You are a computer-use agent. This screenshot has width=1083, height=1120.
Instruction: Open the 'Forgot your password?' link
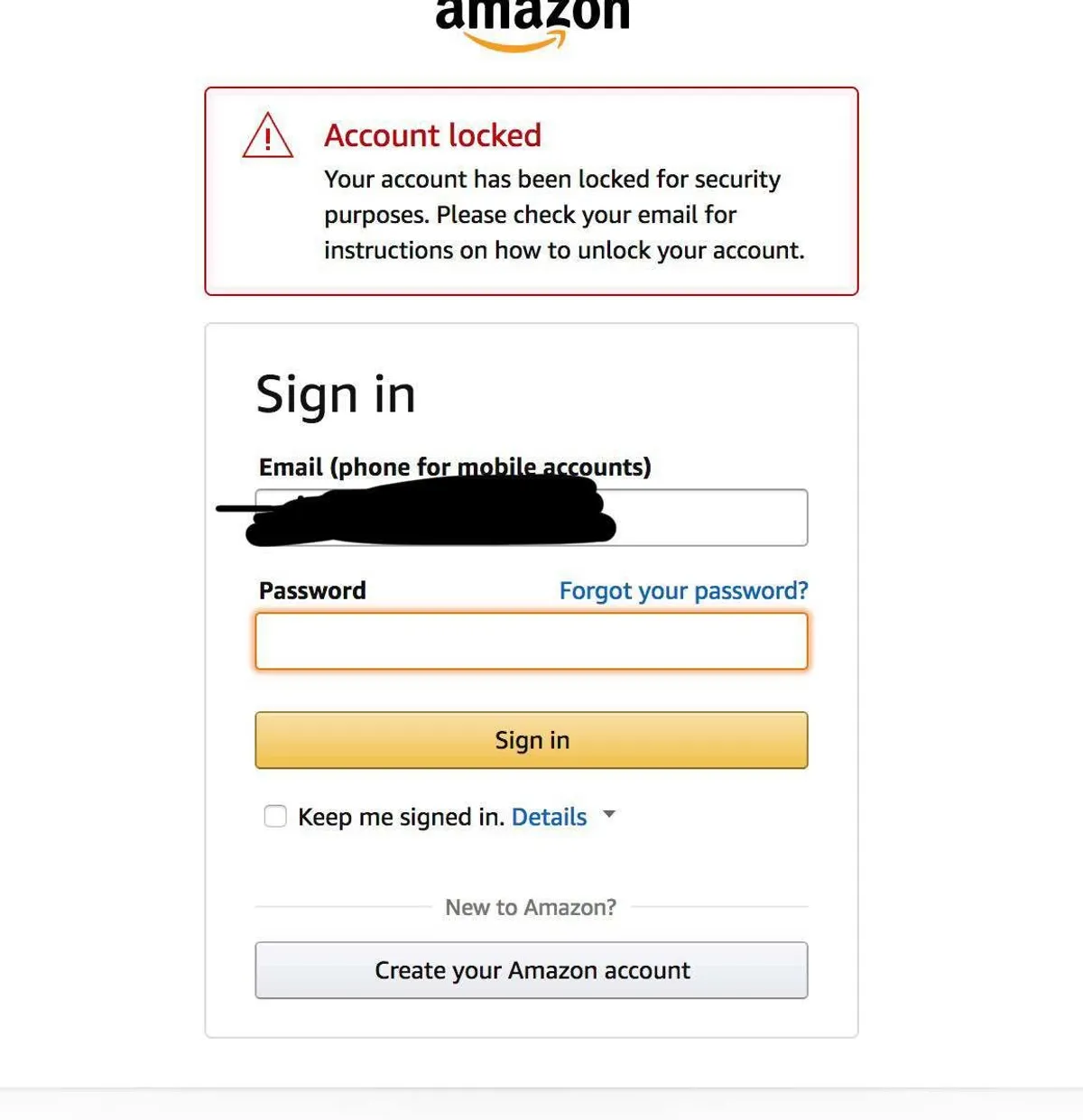pyautogui.click(x=683, y=591)
